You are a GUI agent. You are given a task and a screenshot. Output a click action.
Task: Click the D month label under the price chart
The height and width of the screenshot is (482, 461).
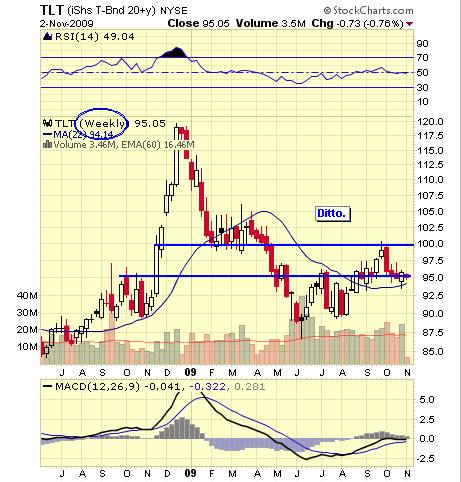click(167, 373)
